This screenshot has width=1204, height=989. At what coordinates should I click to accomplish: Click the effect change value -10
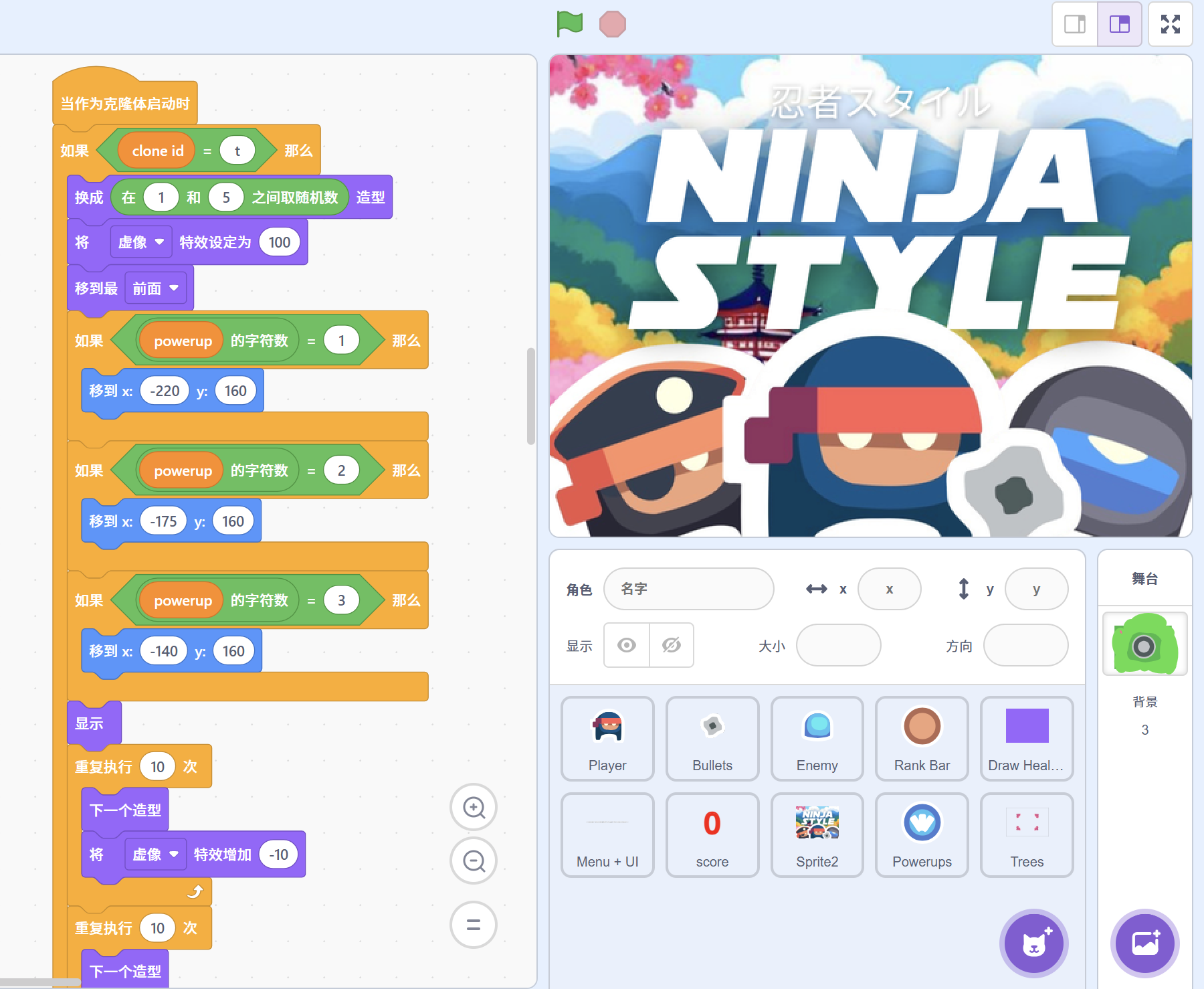click(x=278, y=855)
